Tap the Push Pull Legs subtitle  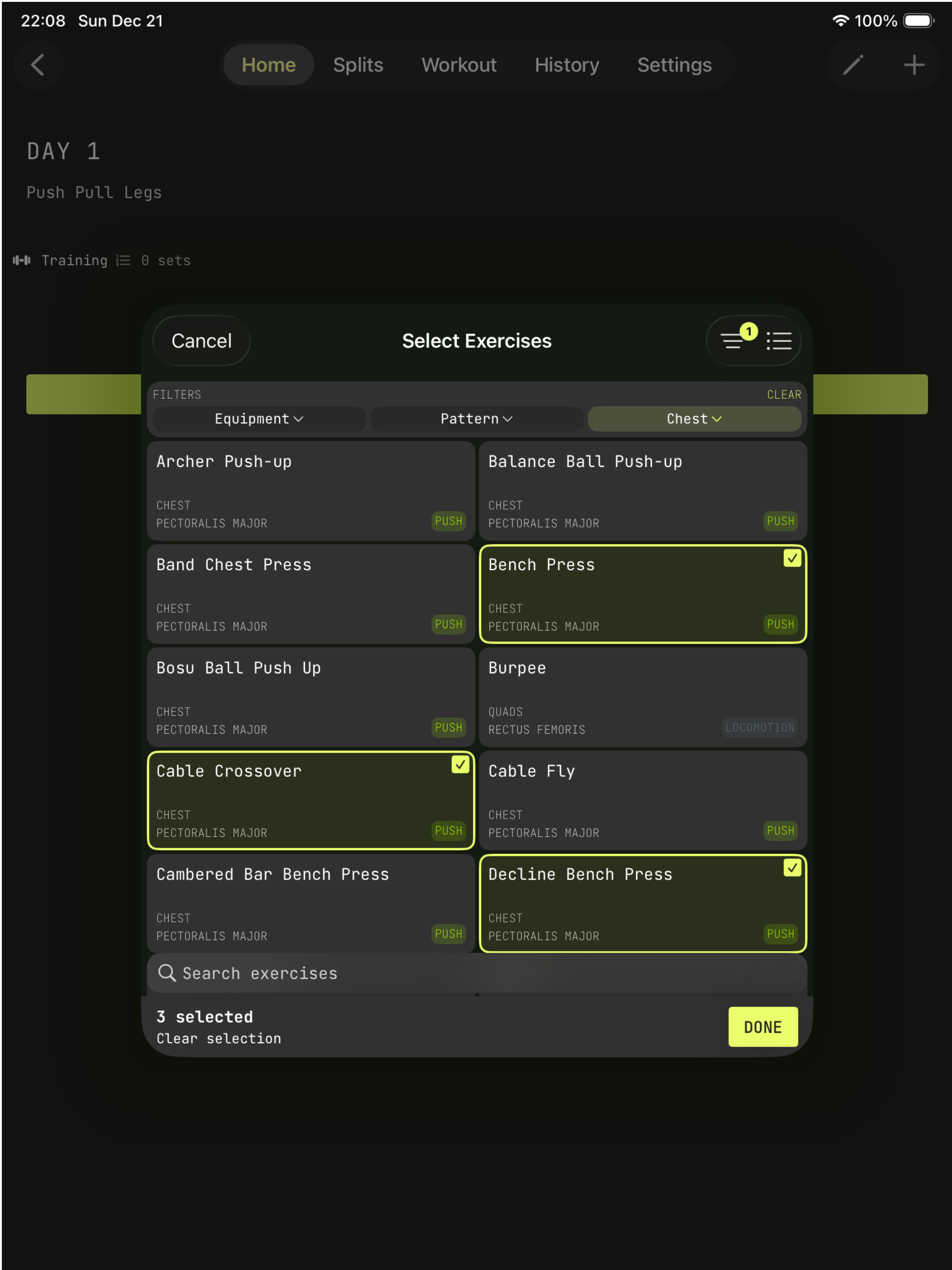(x=94, y=192)
